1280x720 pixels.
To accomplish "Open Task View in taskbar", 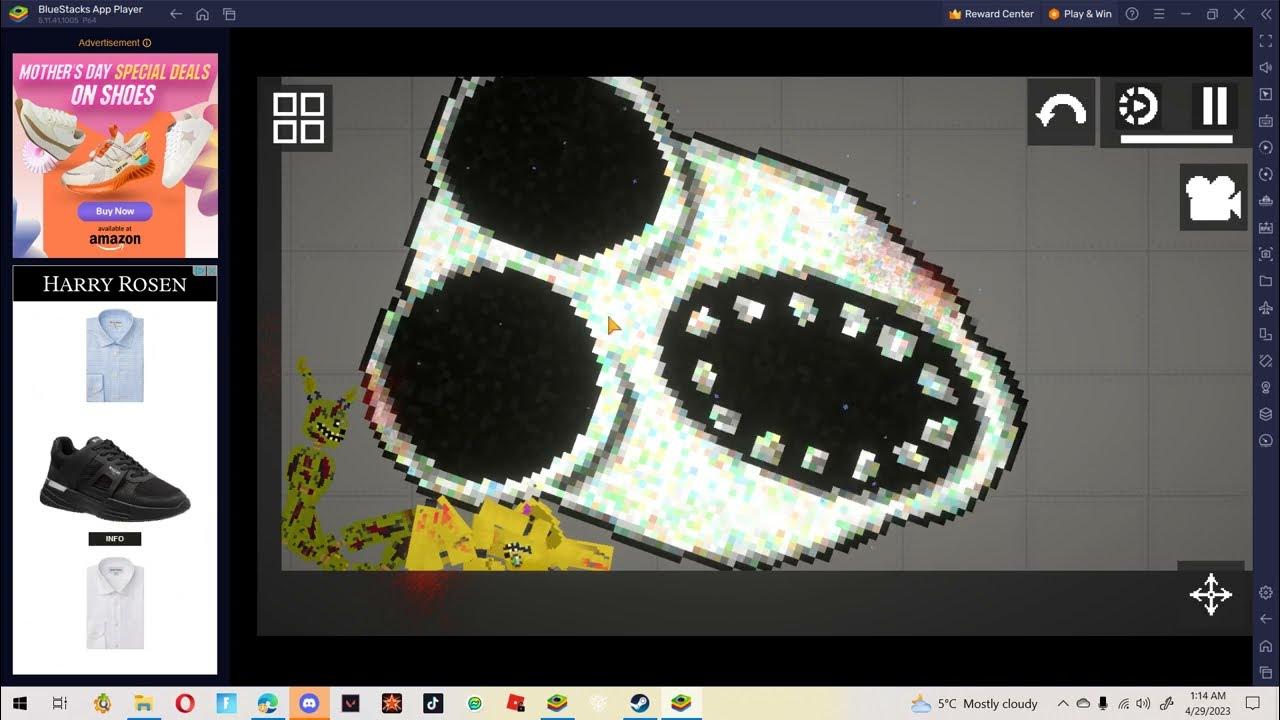I will [x=59, y=703].
